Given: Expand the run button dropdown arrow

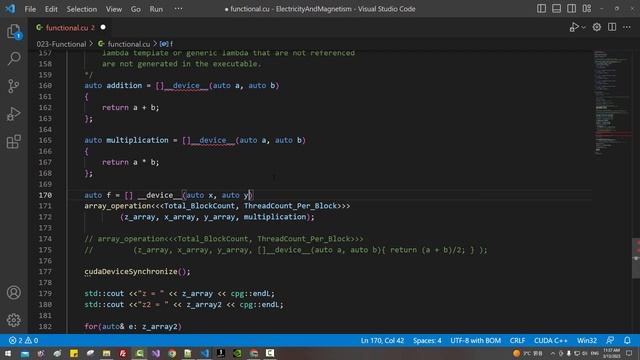Looking at the screenshot, I should [583, 27].
